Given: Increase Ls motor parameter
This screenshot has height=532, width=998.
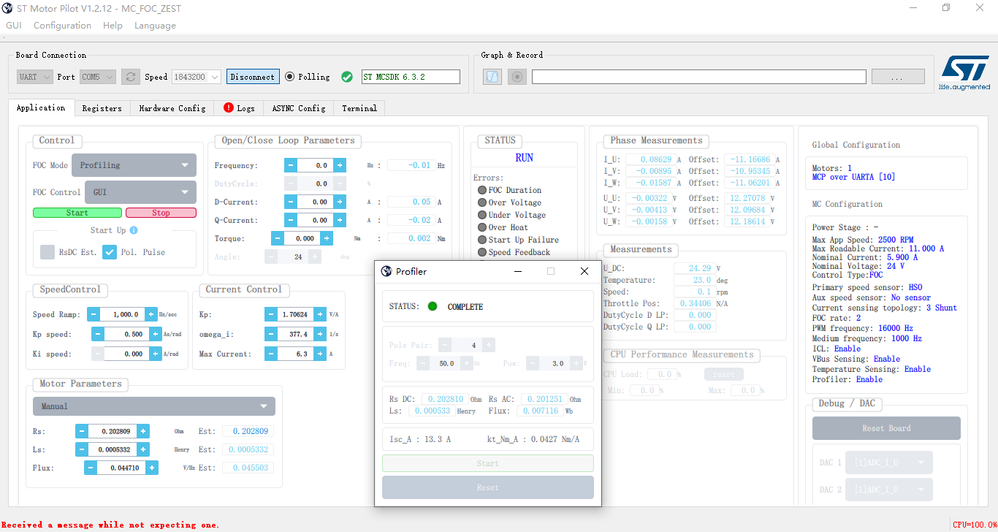Looking at the screenshot, I should tap(143, 449).
